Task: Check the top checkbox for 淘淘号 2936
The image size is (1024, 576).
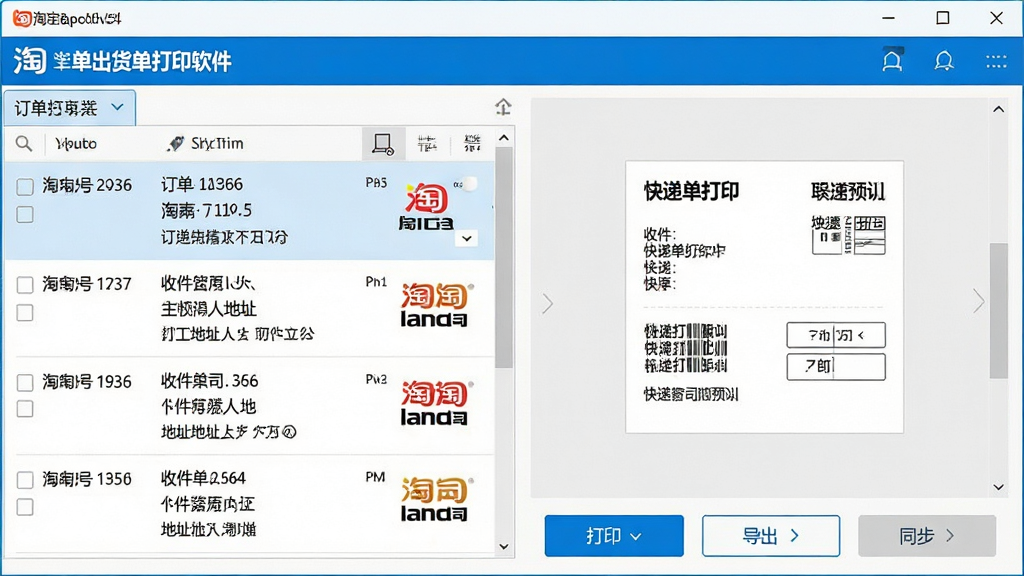Action: [25, 187]
